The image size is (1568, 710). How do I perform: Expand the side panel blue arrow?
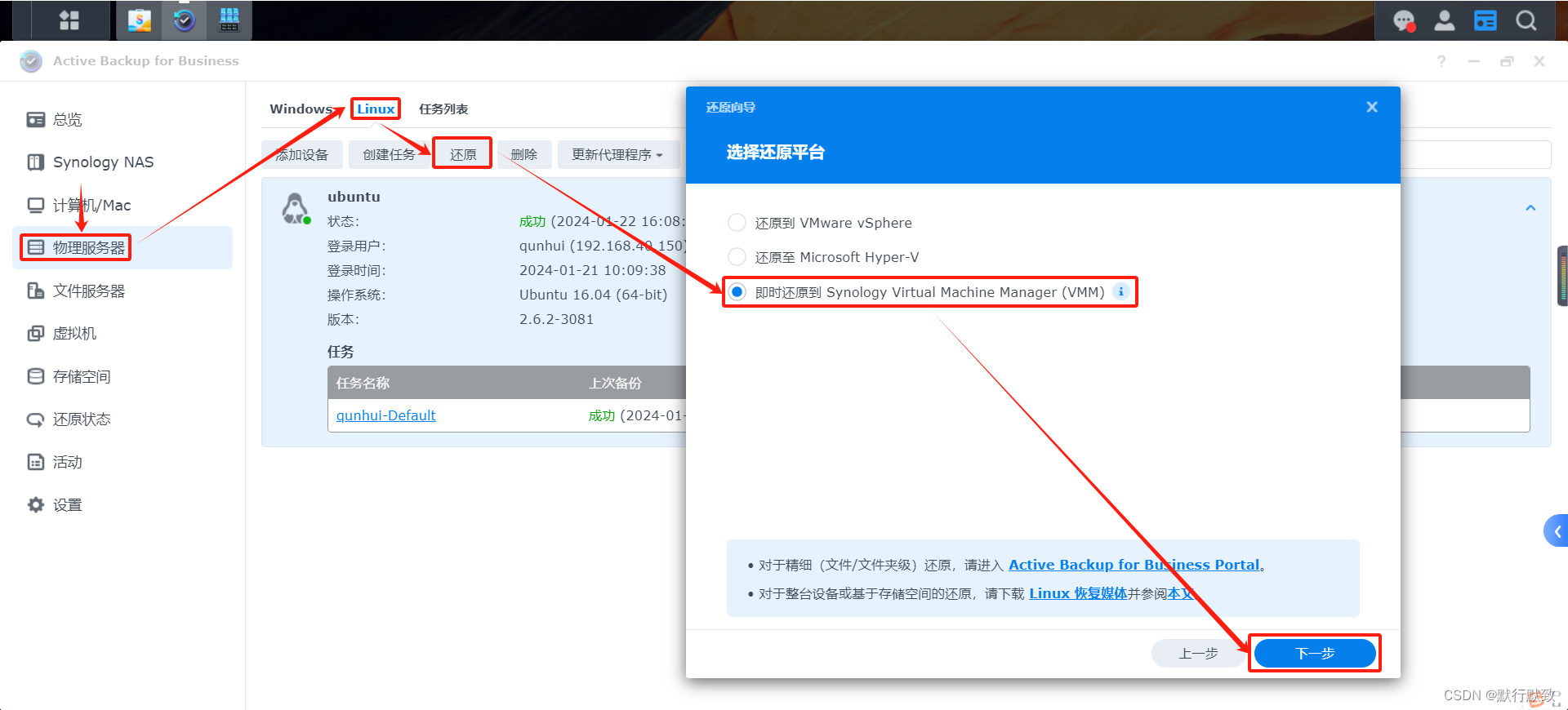(1557, 531)
